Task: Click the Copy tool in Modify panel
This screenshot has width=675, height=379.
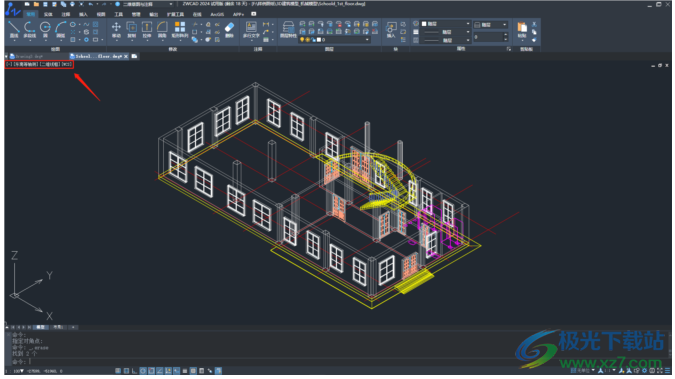Action: [x=132, y=30]
